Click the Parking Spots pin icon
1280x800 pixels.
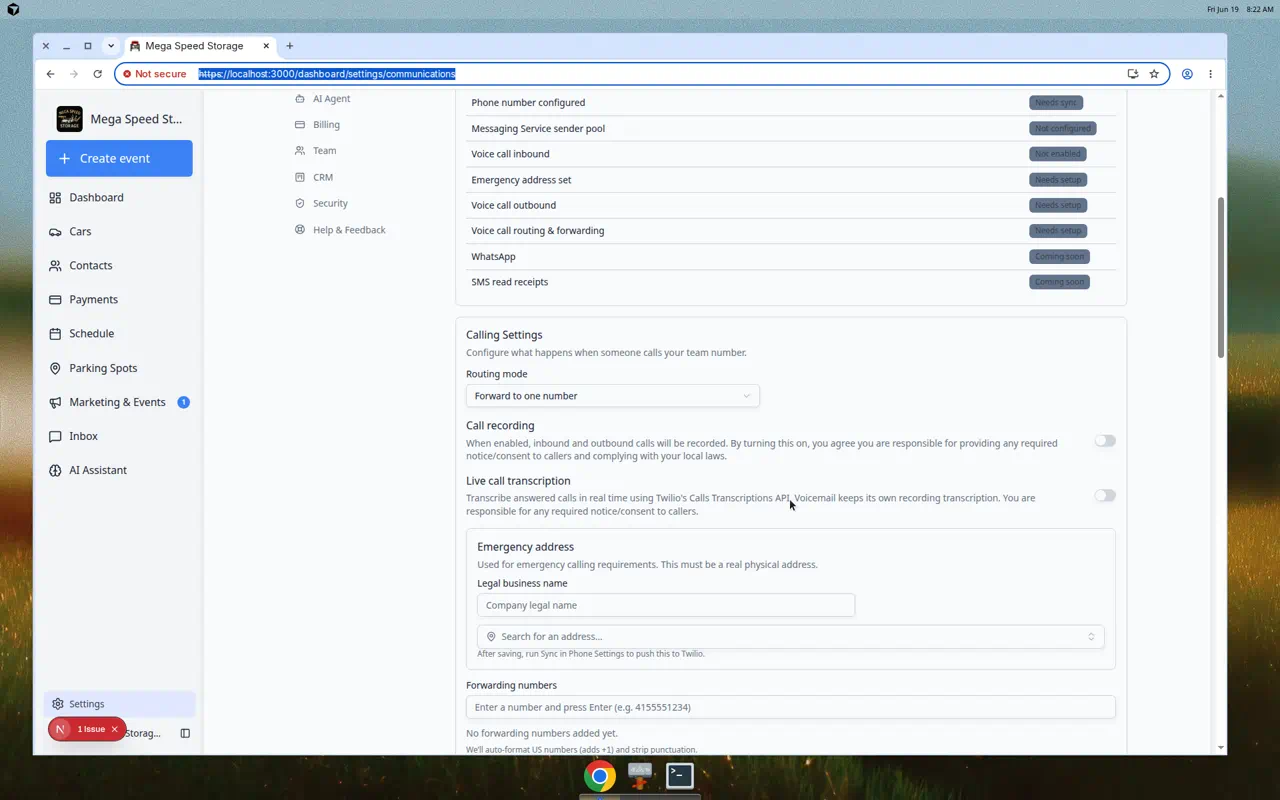(x=55, y=368)
